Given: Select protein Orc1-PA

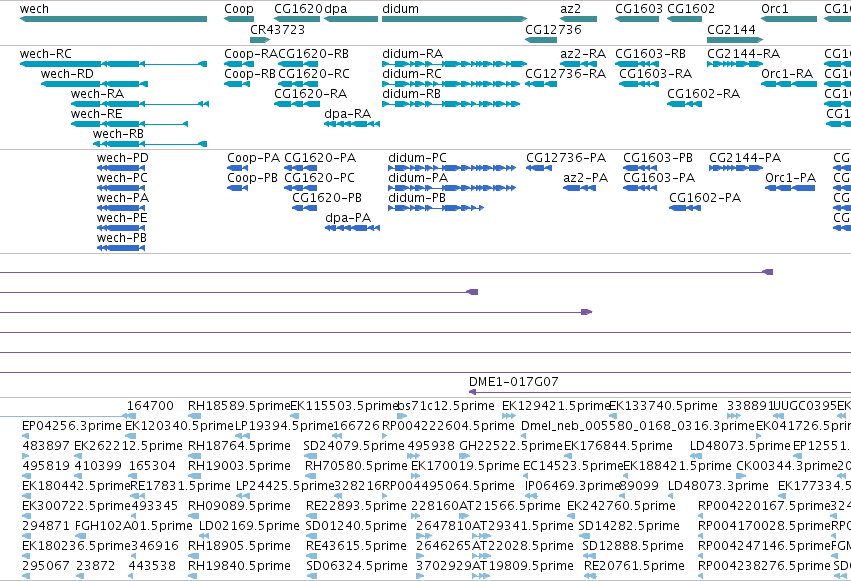Looking at the screenshot, I should 790,188.
